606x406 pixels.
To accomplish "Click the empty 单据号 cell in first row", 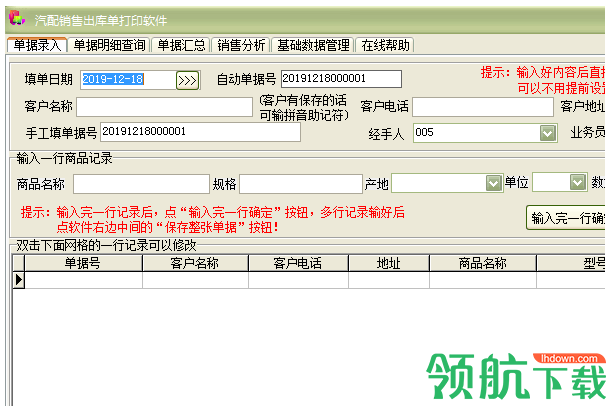I will pos(83,280).
